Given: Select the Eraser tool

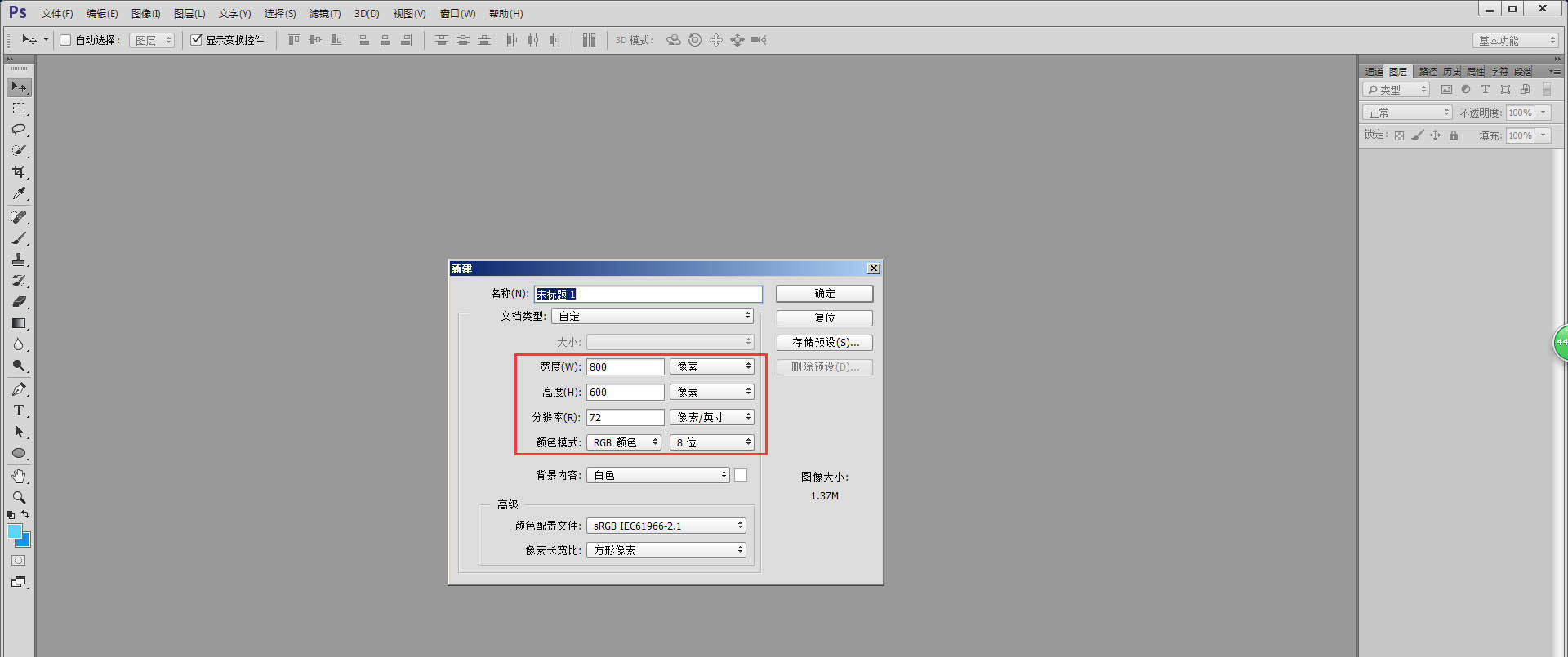Looking at the screenshot, I should click(19, 302).
